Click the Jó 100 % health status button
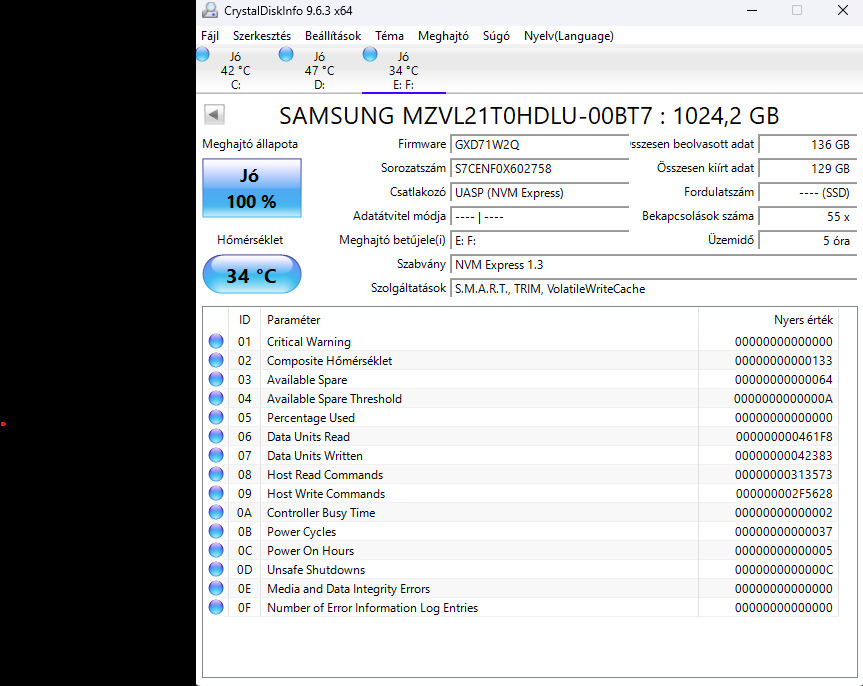The width and height of the screenshot is (863, 686). click(x=252, y=188)
